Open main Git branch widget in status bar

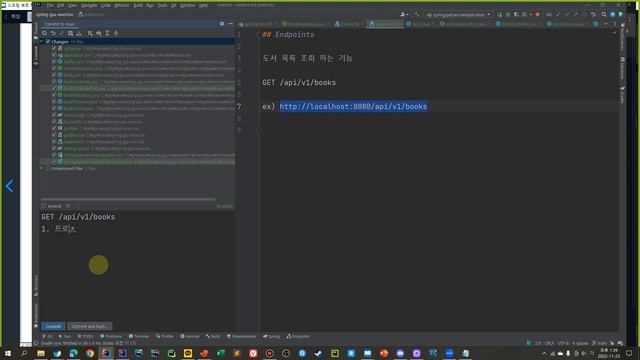pos(600,343)
